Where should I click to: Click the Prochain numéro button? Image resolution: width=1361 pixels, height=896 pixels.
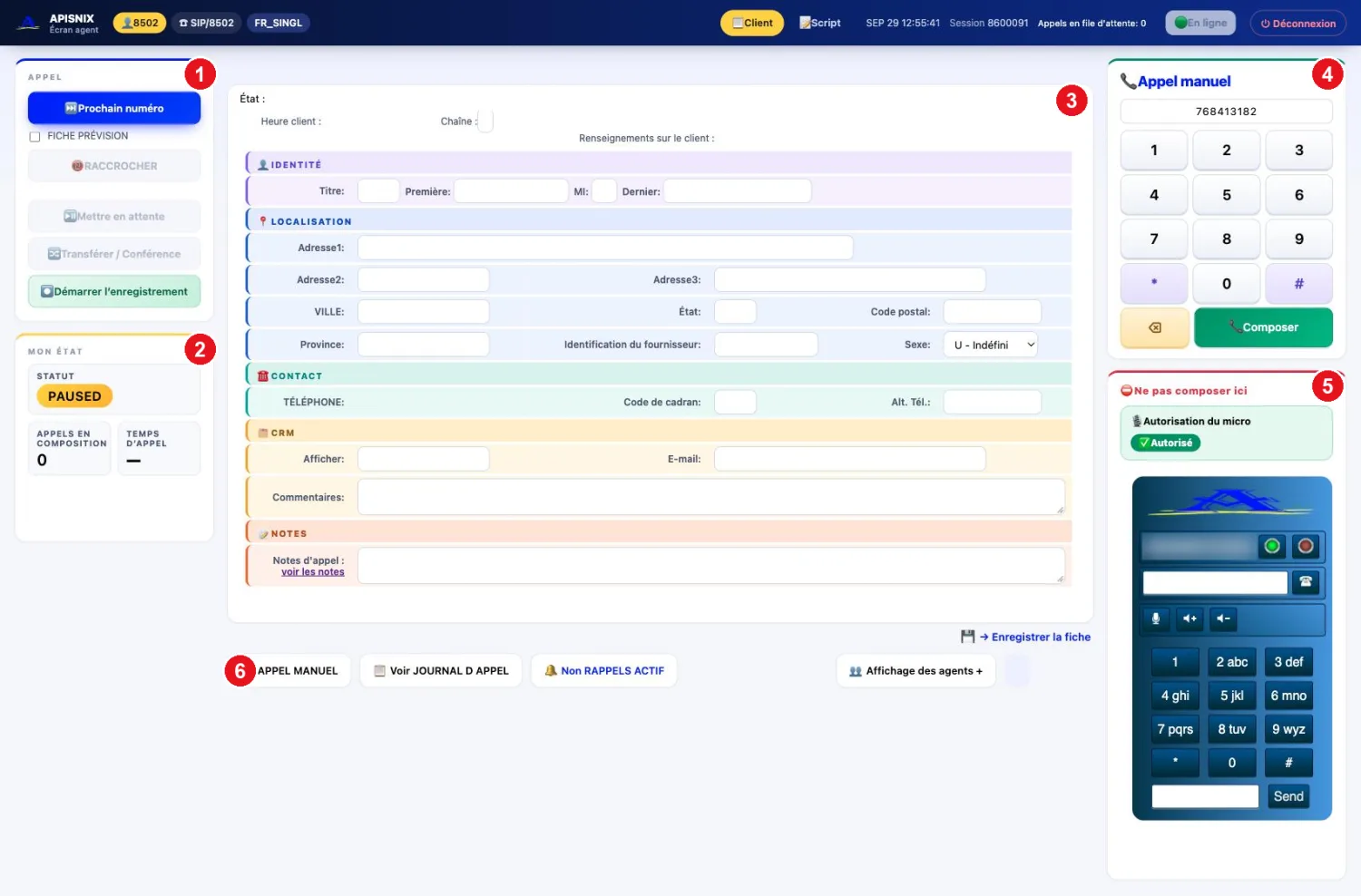114,108
